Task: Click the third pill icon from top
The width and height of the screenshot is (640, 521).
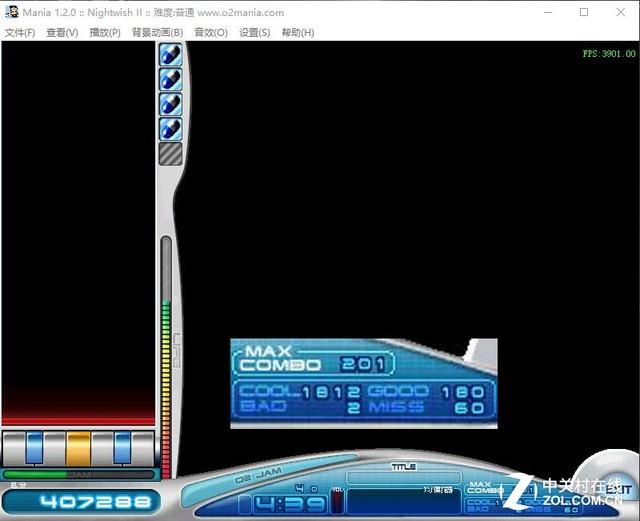Action: [x=170, y=104]
